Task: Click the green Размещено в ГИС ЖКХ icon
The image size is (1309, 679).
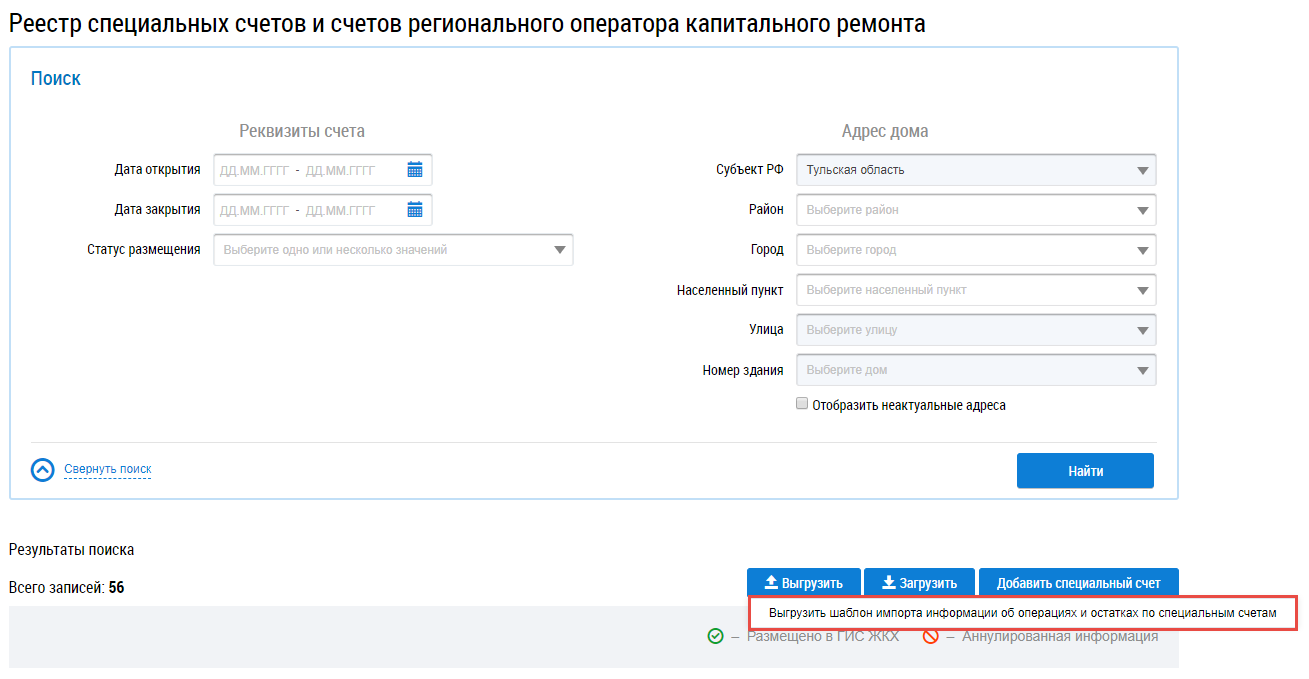Action: pyautogui.click(x=715, y=636)
